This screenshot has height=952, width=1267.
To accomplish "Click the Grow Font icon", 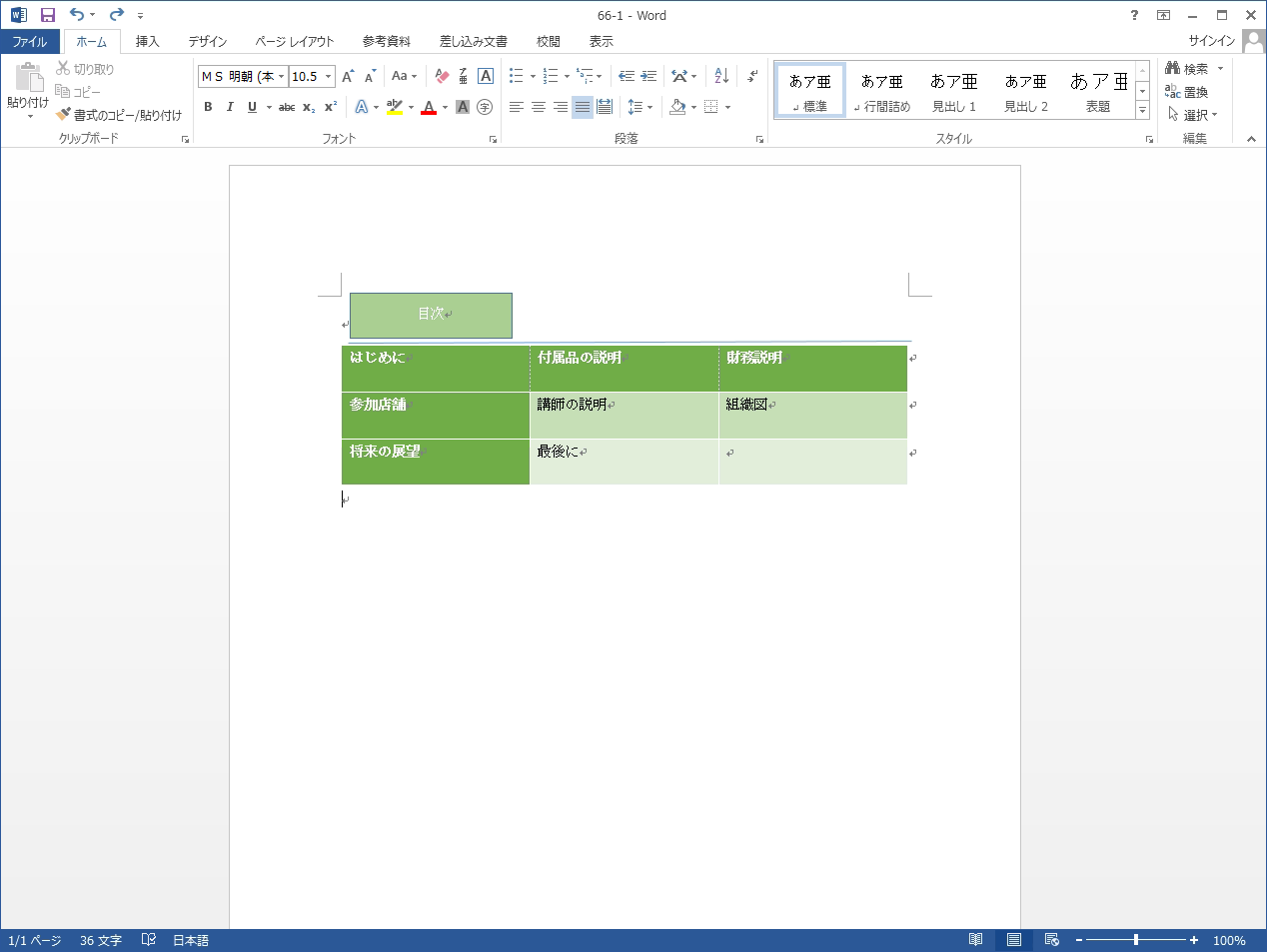I will pyautogui.click(x=348, y=76).
